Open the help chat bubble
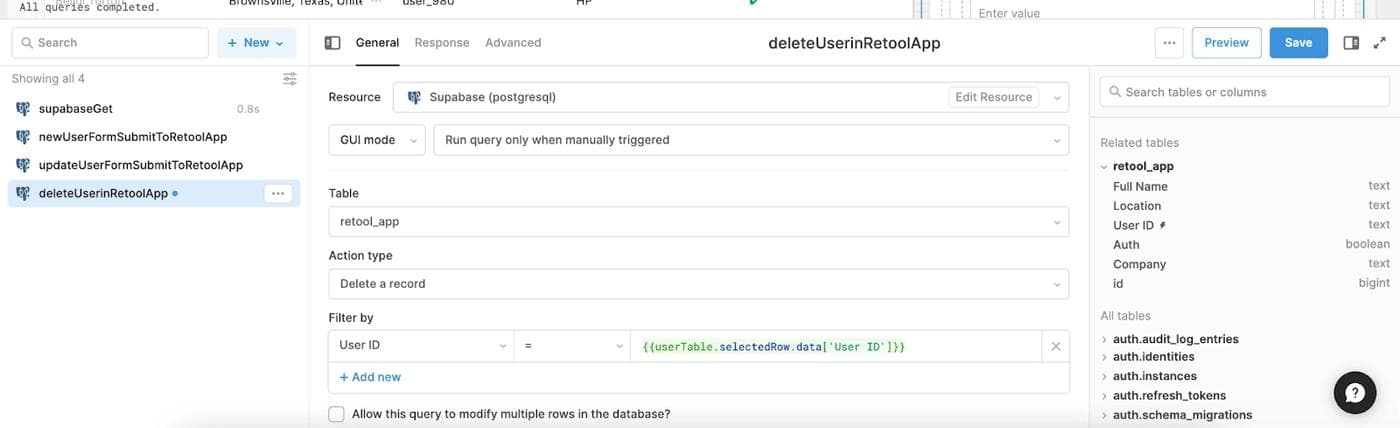 pos(1355,394)
